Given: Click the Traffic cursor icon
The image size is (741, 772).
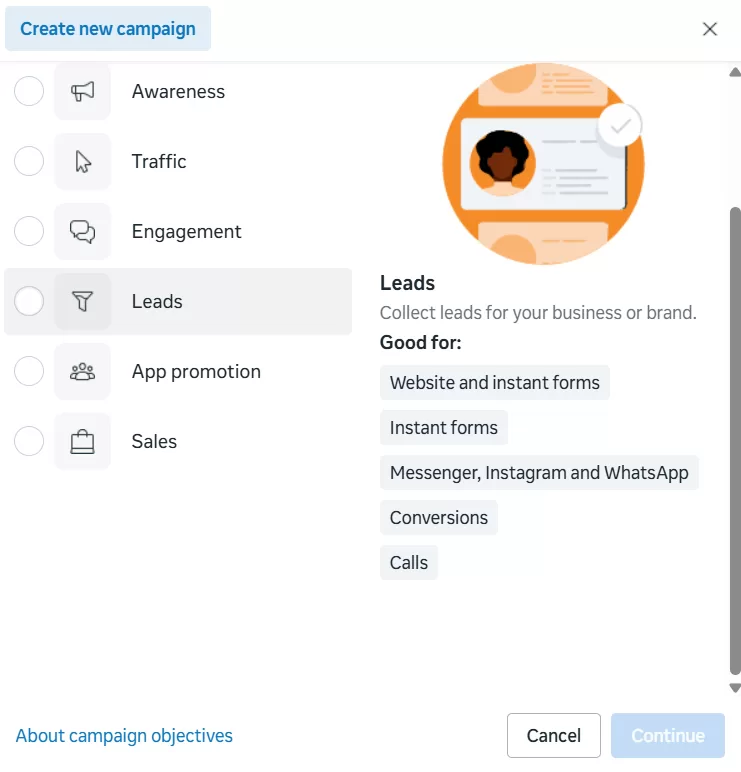Looking at the screenshot, I should [82, 162].
